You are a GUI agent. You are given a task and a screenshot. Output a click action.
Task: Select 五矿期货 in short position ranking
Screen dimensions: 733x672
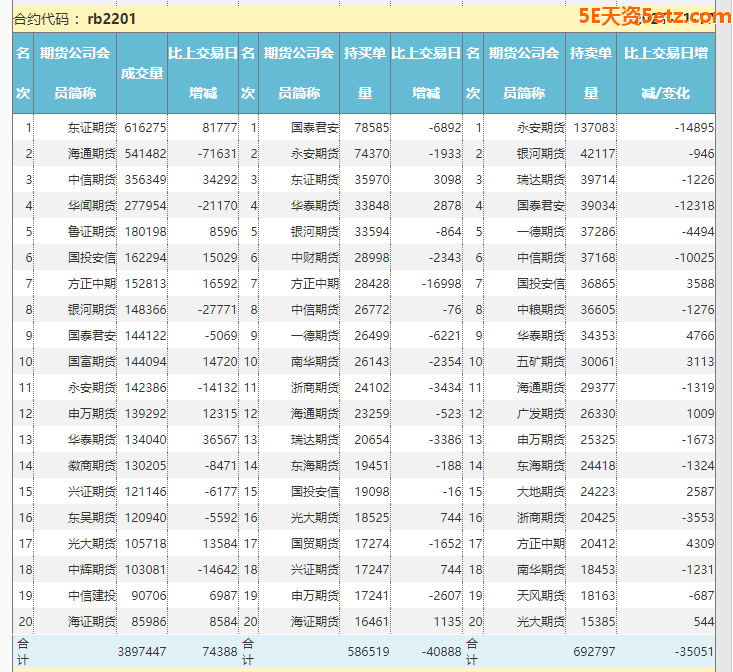(541, 362)
